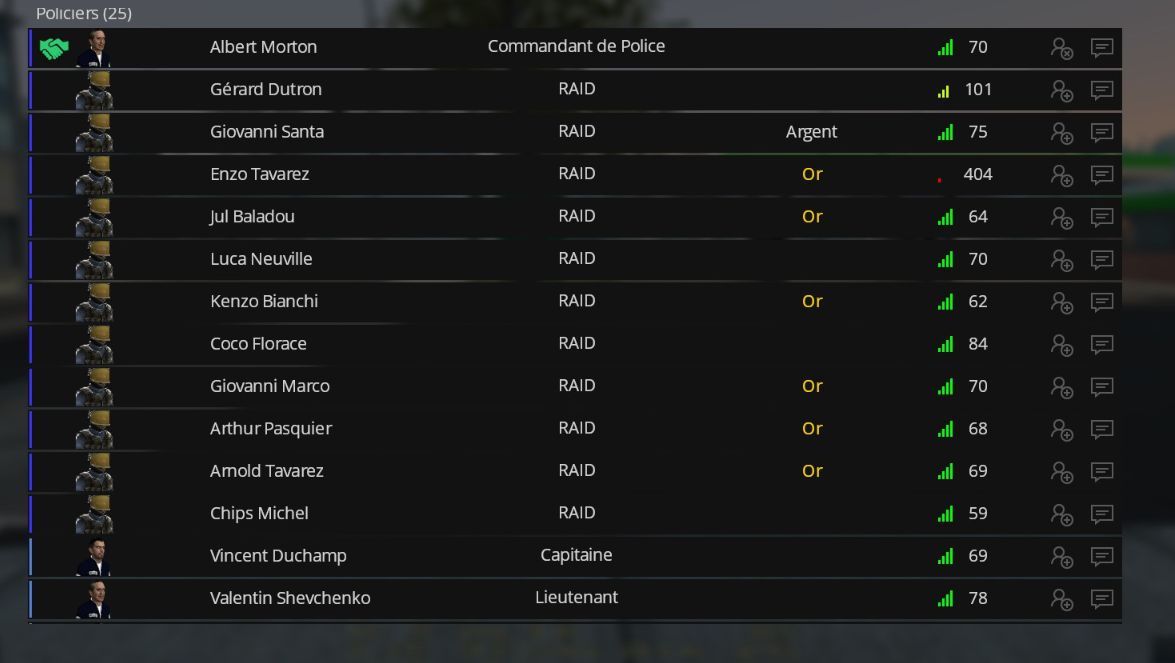Click the Or rank label for Enzo Tavarez
The width and height of the screenshot is (1175, 663).
[x=812, y=174]
